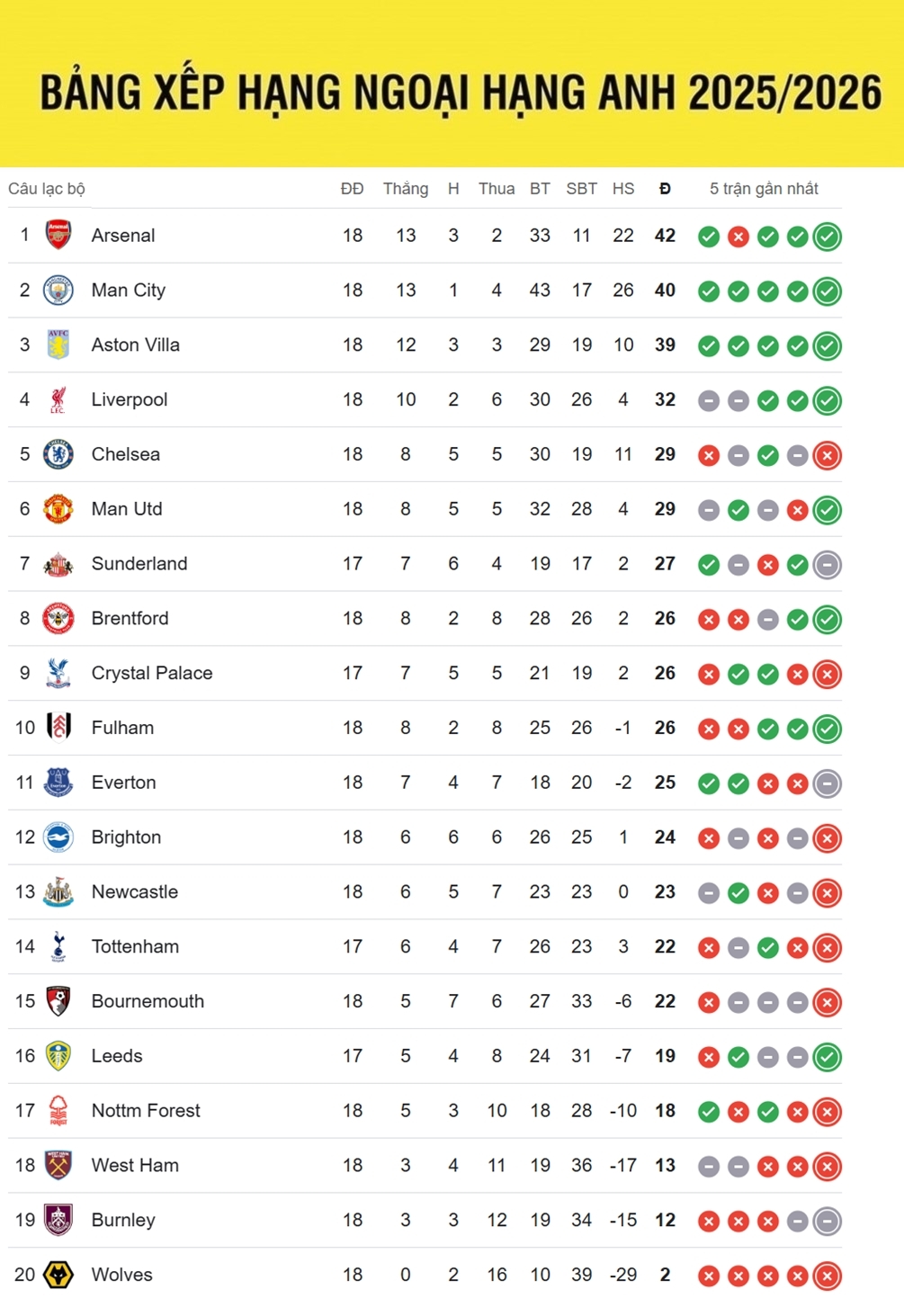Viewport: 904px width, 1316px height.
Task: Click the Man City club crest
Action: coord(58,291)
